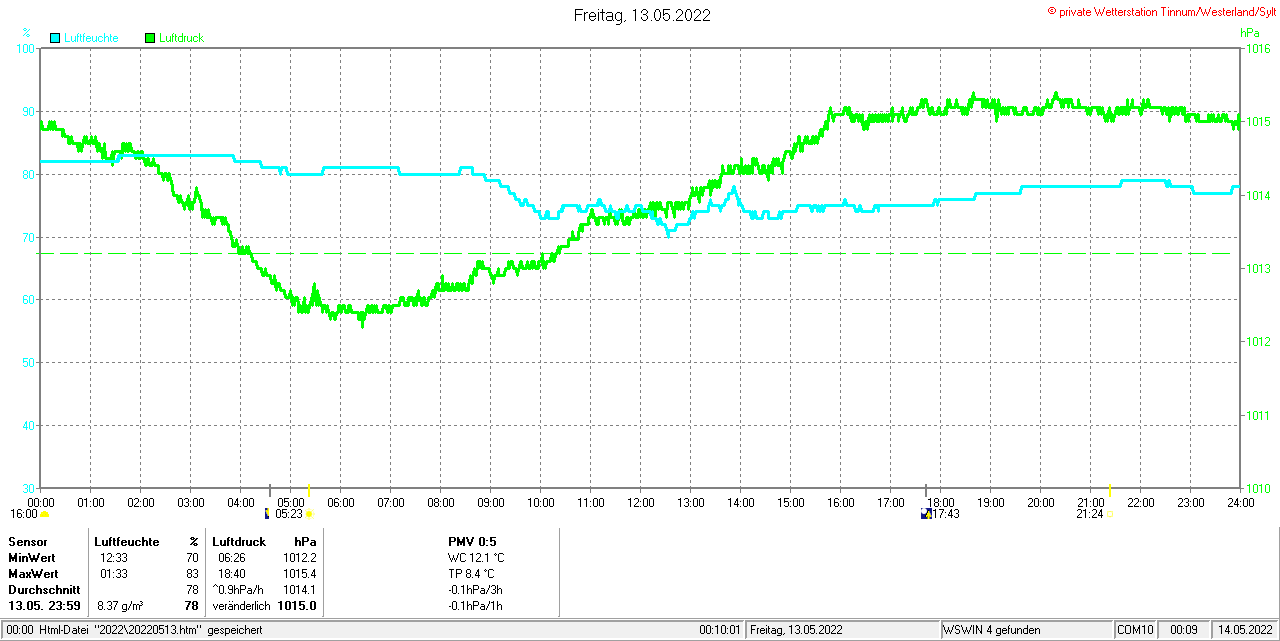
Task: Click the Luftfeuchte table column header
Action: coord(127,541)
